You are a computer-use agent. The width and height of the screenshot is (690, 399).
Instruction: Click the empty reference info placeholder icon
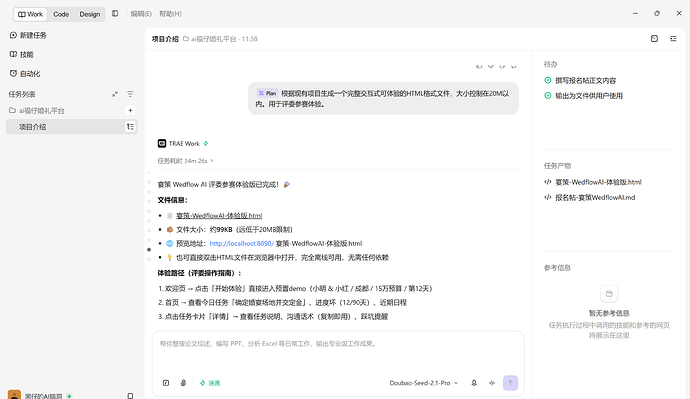pyautogui.click(x=609, y=294)
